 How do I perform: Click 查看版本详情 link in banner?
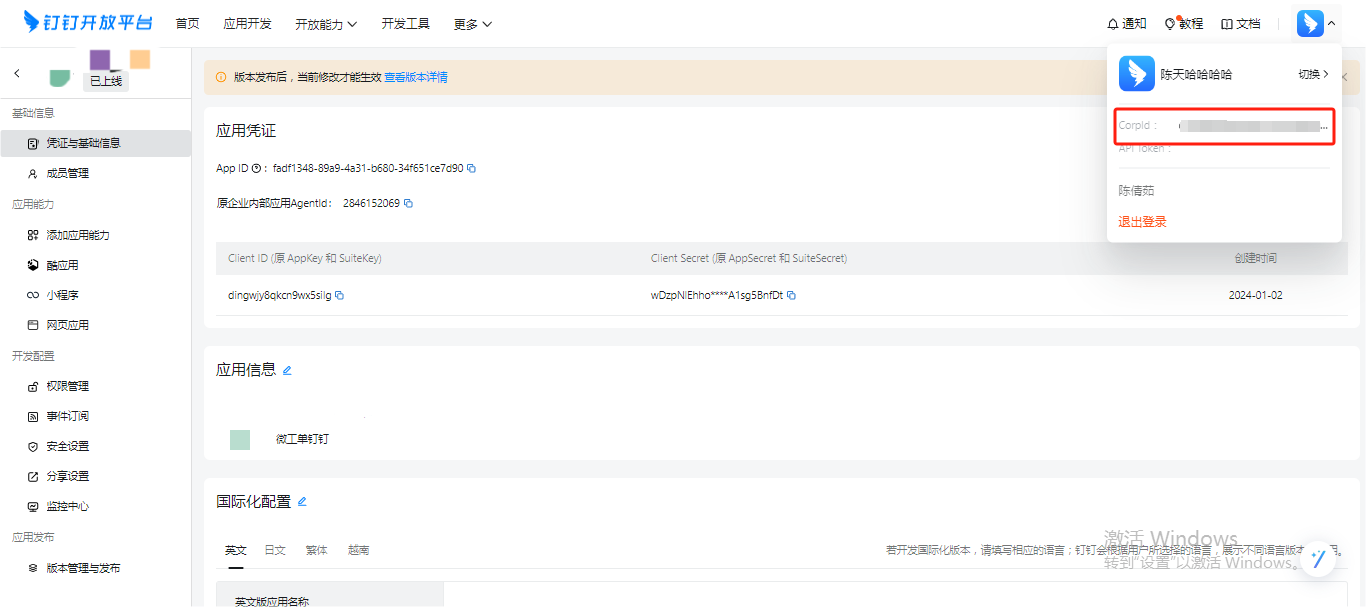(x=416, y=77)
